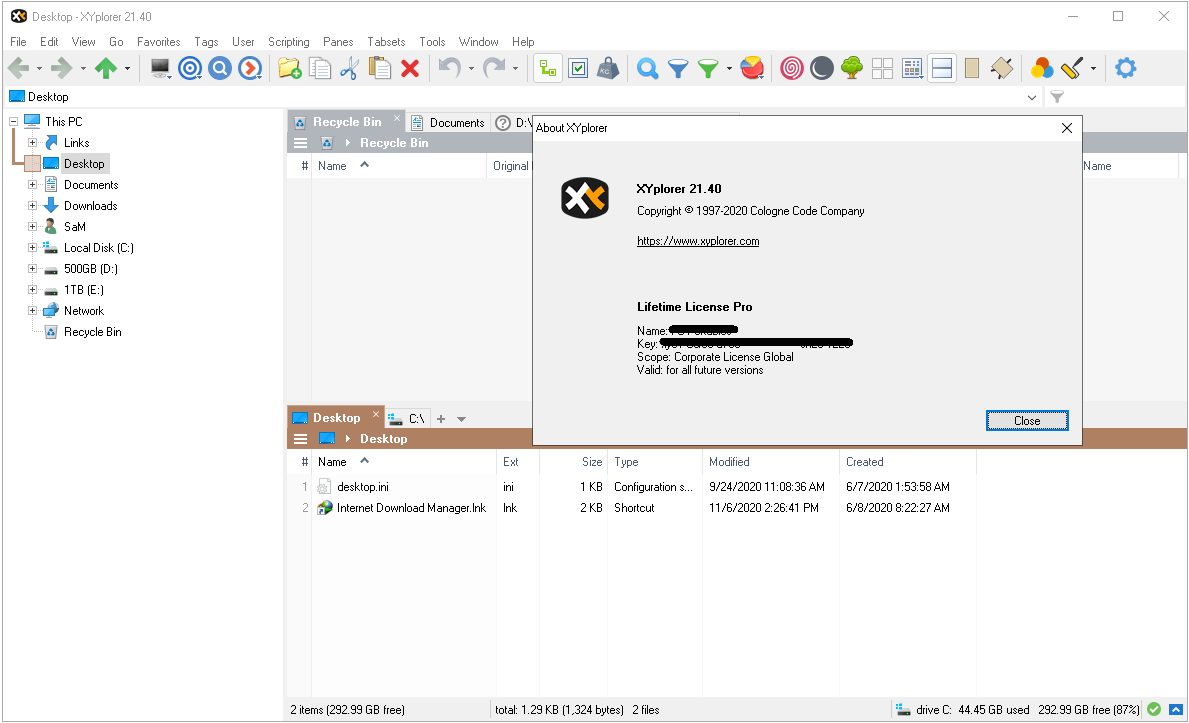Open the Favorites menu
This screenshot has height=723, width=1189.
(158, 42)
